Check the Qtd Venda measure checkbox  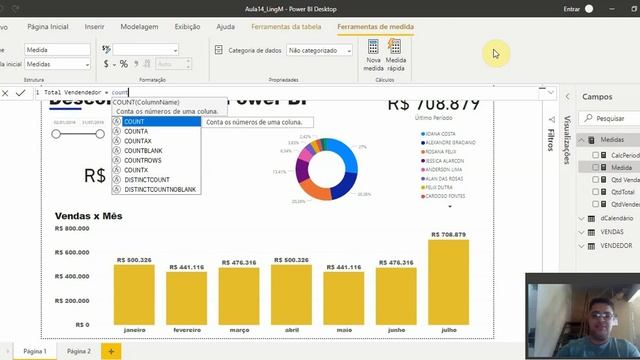click(x=596, y=180)
